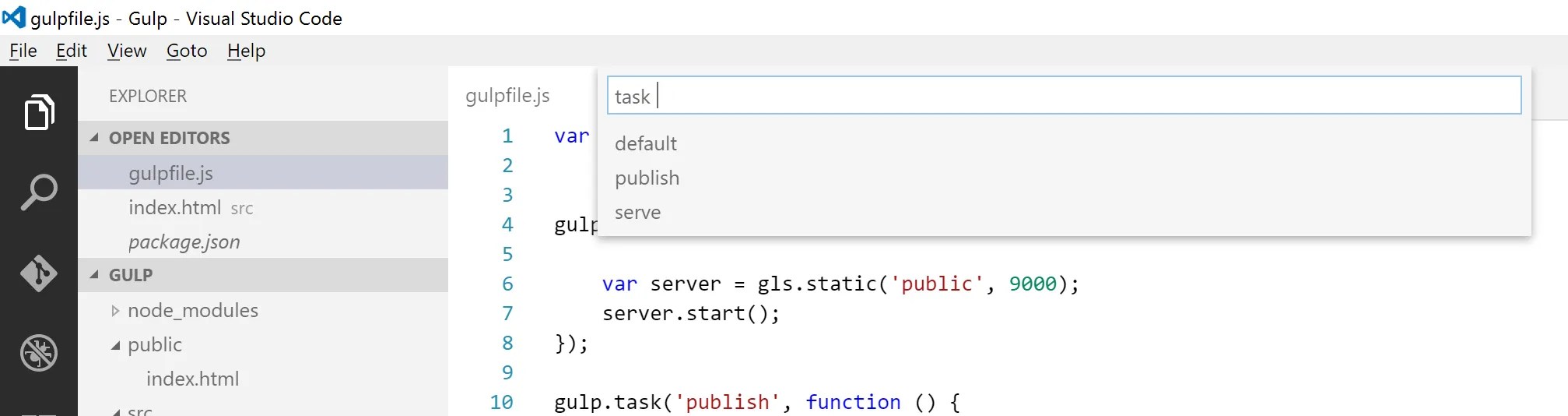Open the File menu
Screen dimensions: 1568x416
[x=23, y=51]
